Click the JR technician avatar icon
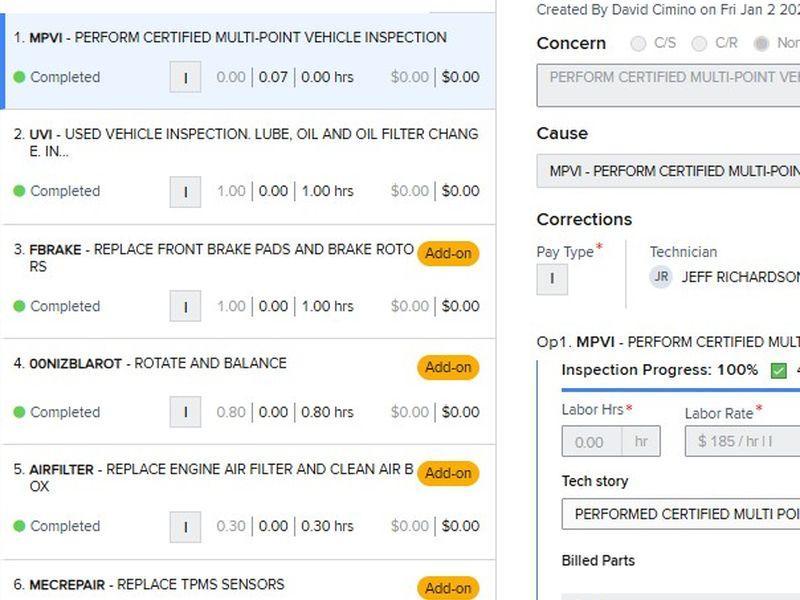The height and width of the screenshot is (600, 800). [662, 278]
